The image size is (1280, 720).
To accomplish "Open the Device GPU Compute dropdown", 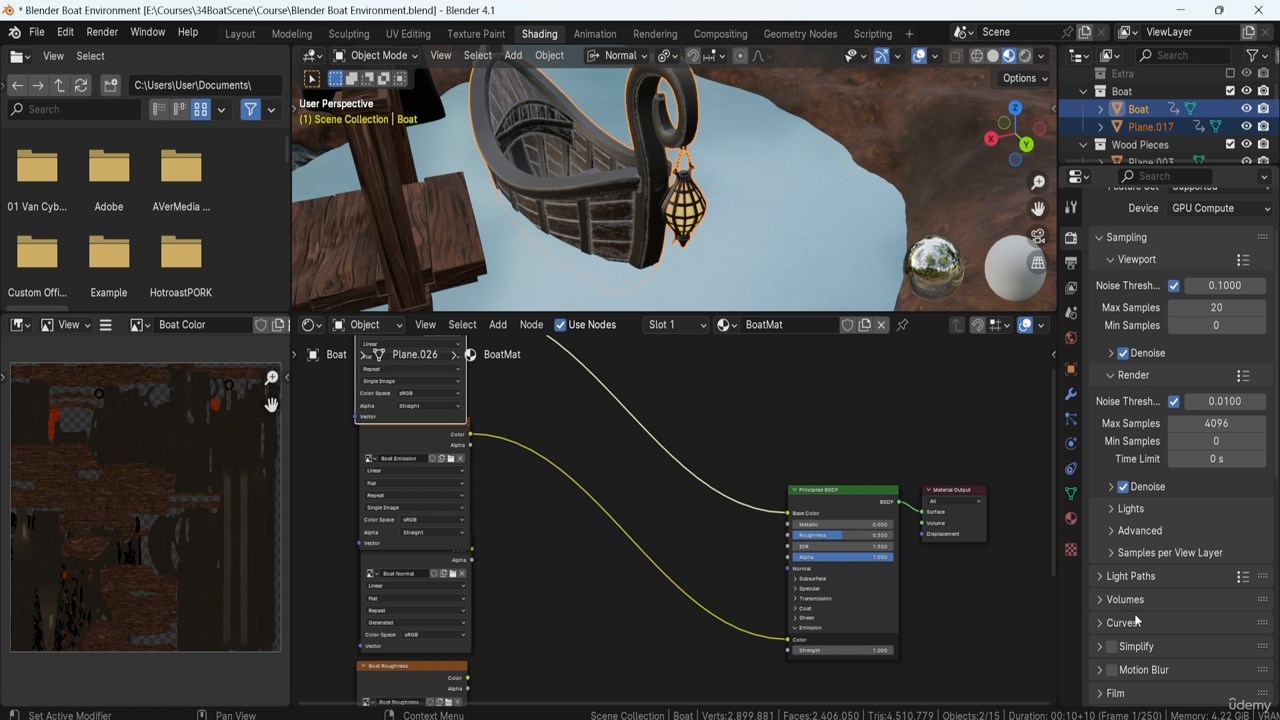I will pyautogui.click(x=1220, y=208).
